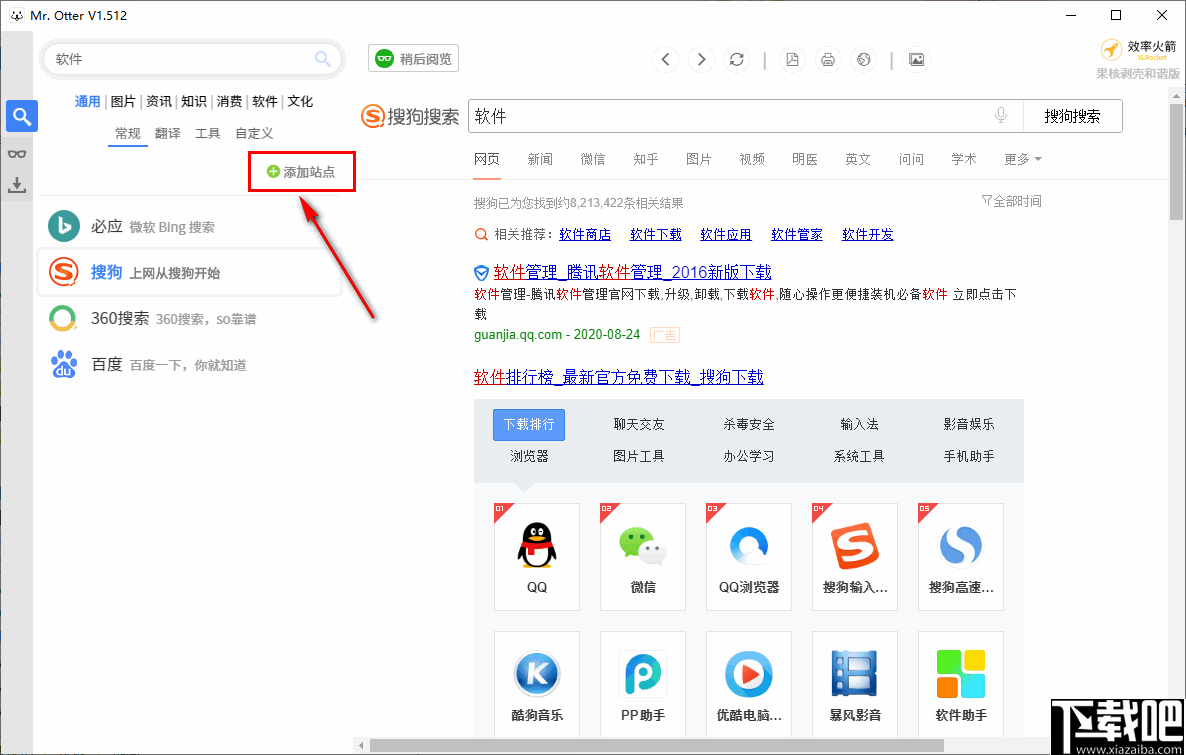The width and height of the screenshot is (1186, 755).
Task: Click the magnifier icon in left search box
Action: click(x=323, y=59)
